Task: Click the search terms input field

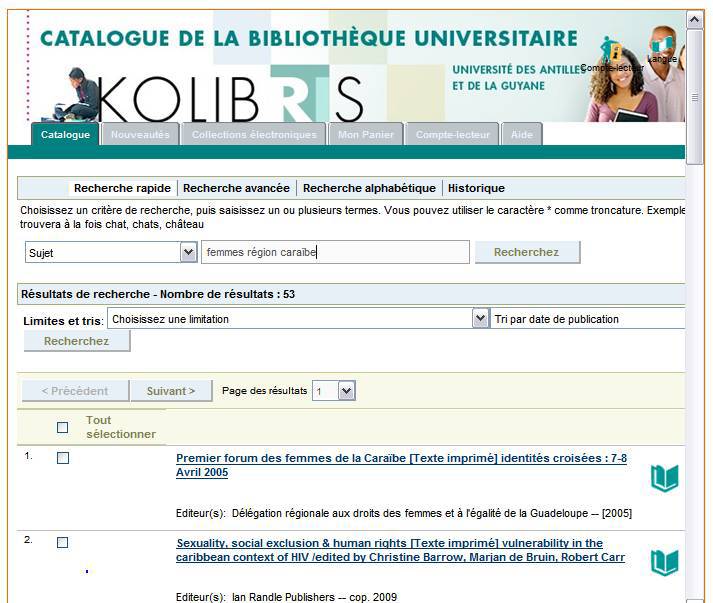Action: (335, 253)
